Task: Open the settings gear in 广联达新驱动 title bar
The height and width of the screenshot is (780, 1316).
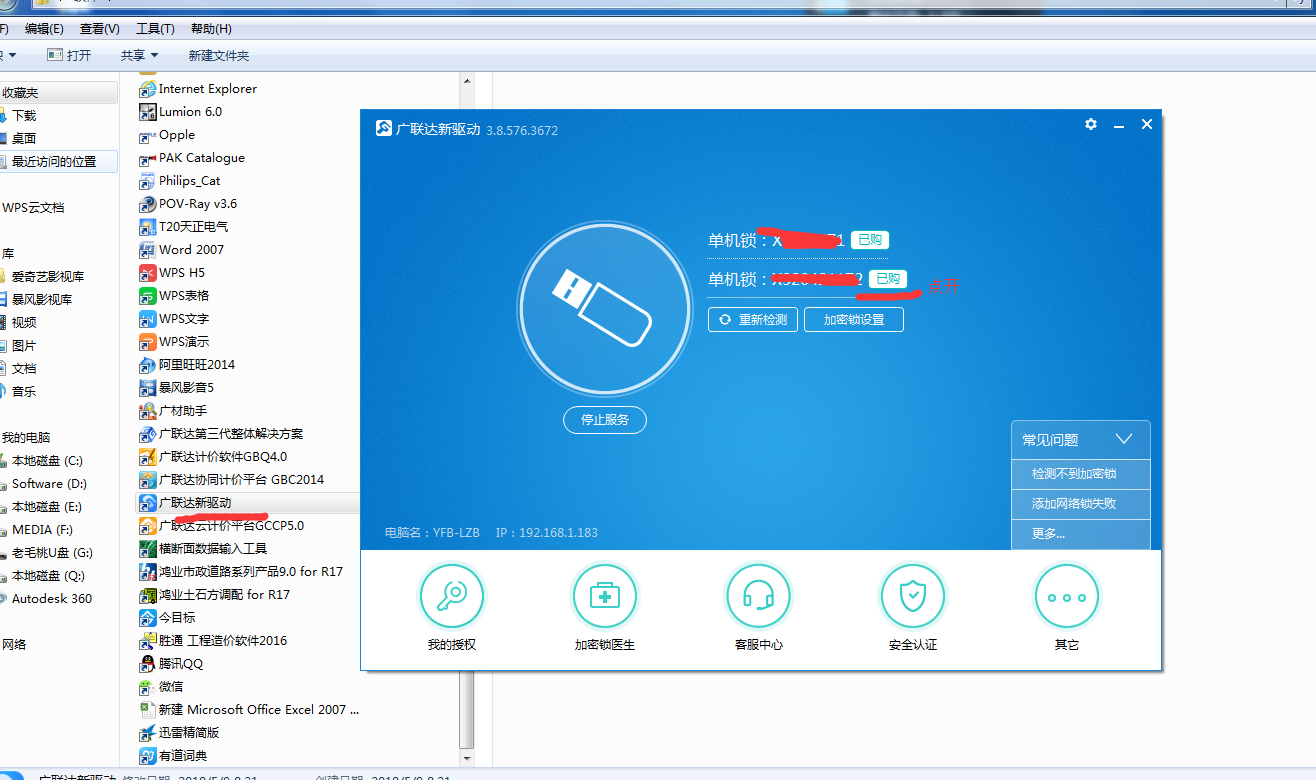Action: [x=1091, y=124]
